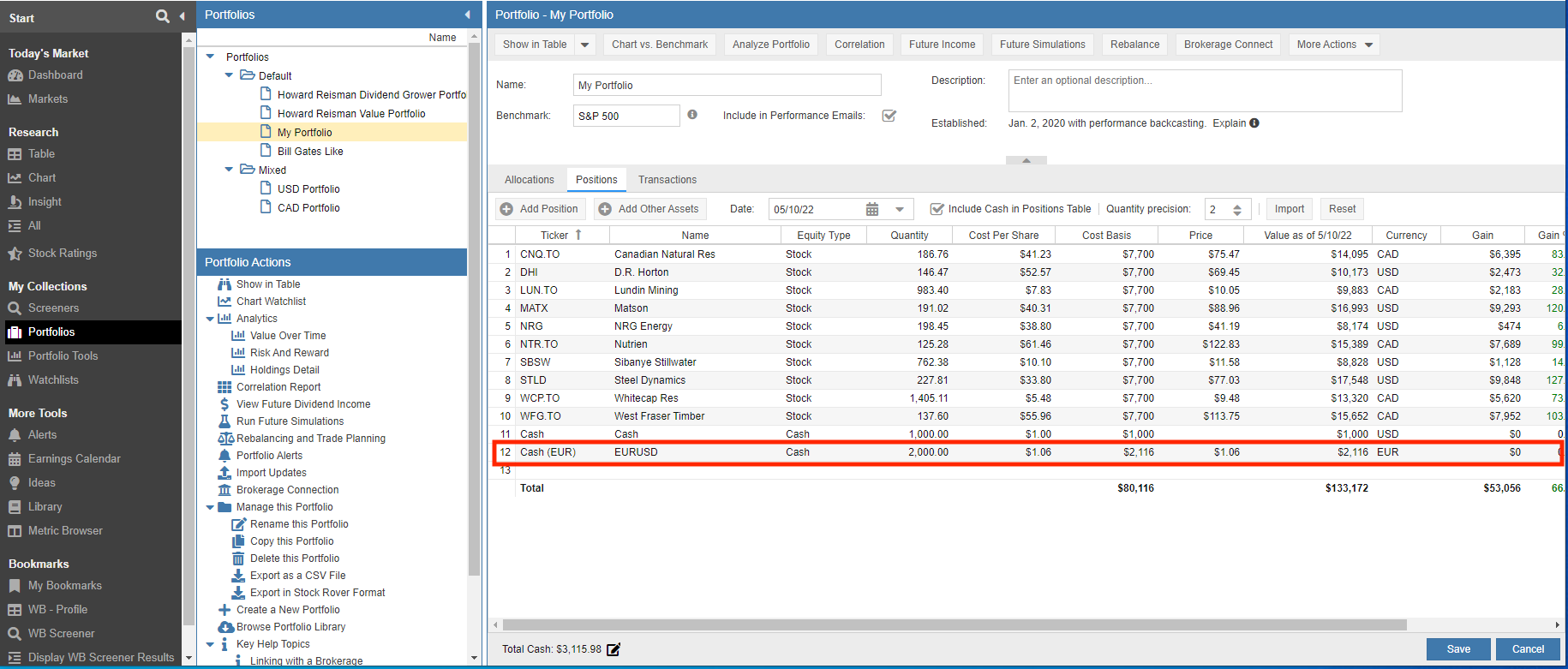Image resolution: width=1568 pixels, height=669 pixels.
Task: Open Screeners in My Collections
Action: point(53,308)
